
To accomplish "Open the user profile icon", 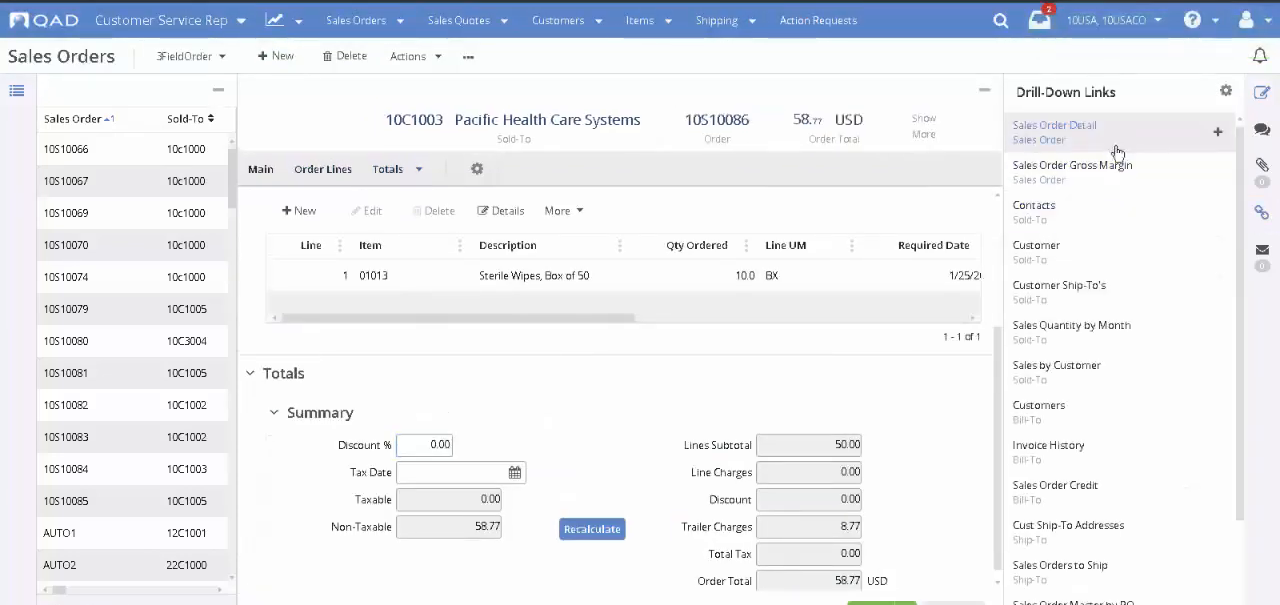I will click(x=1246, y=20).
